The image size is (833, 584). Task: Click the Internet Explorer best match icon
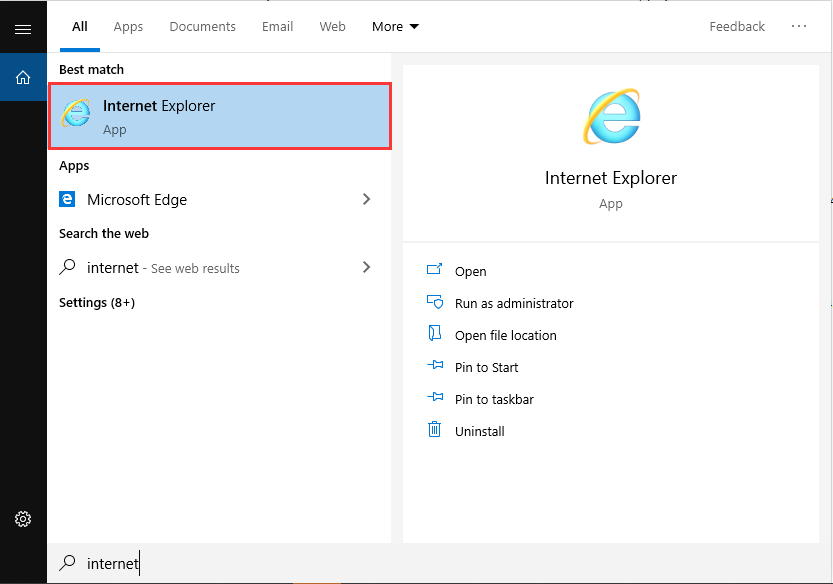[76, 114]
